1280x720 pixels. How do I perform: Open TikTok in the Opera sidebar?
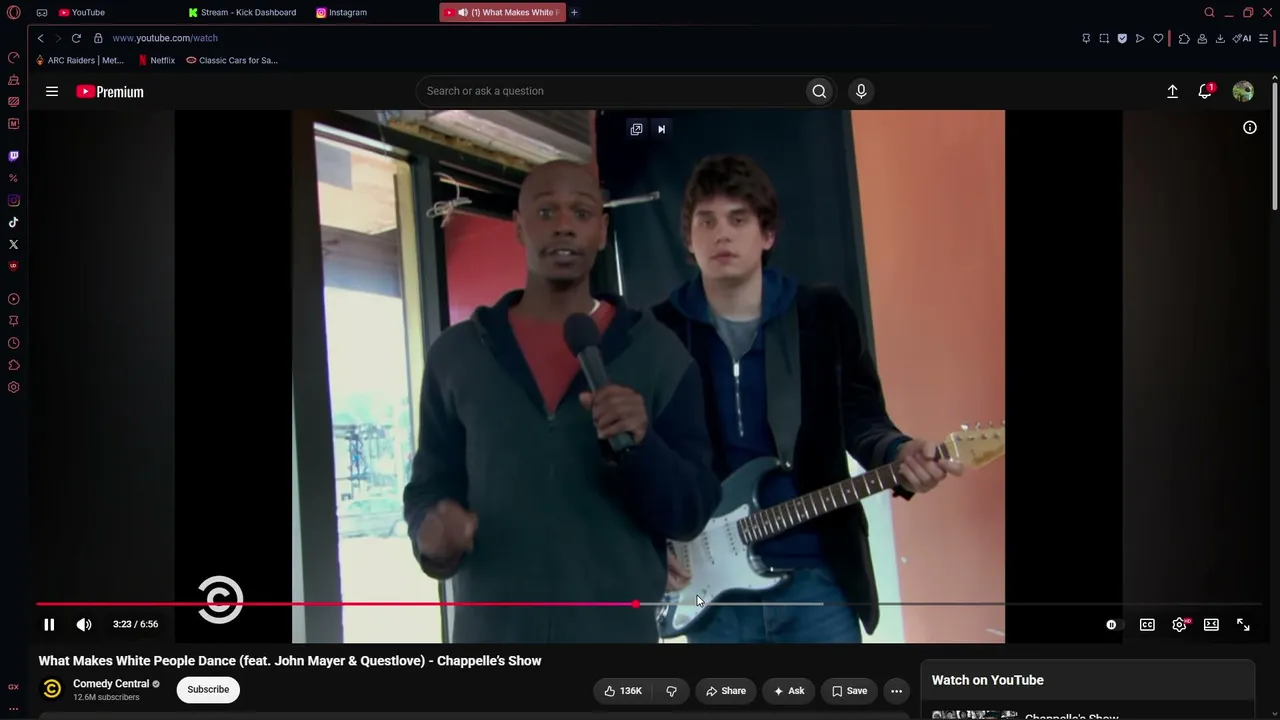coord(13,222)
